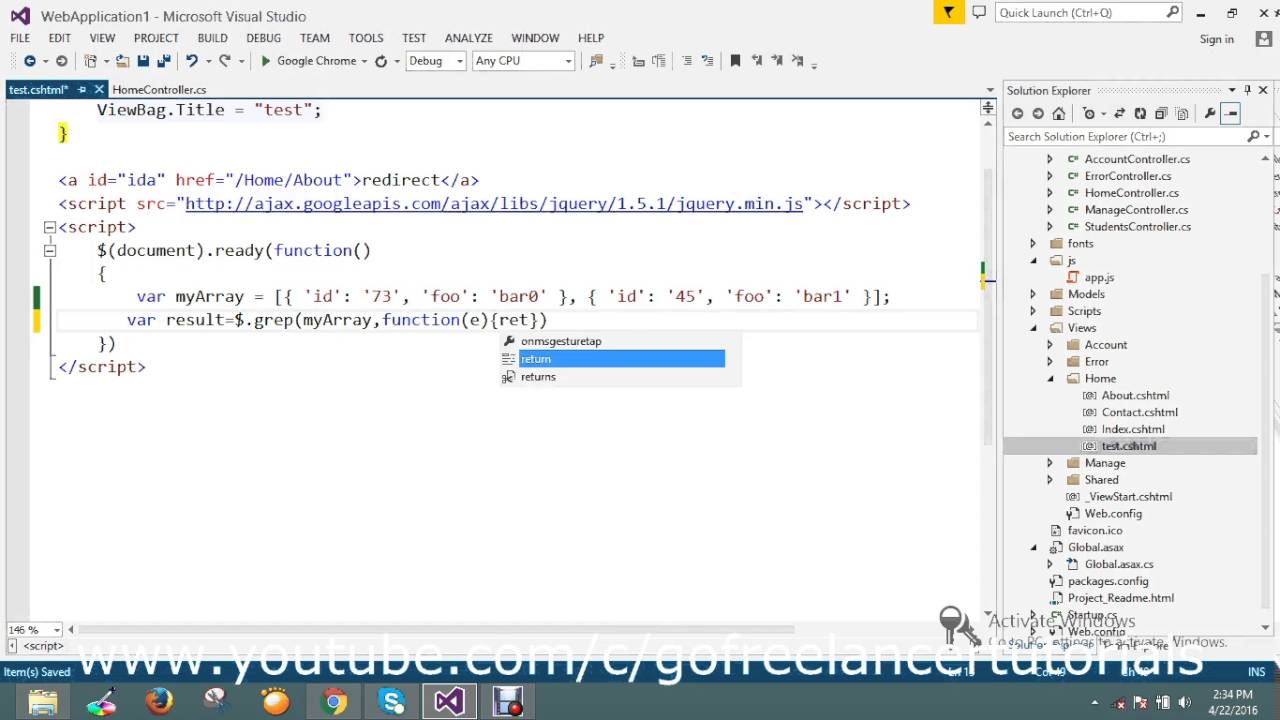Screen dimensions: 1280x720
Task: Click the browser Refresh toolbar icon
Action: (x=380, y=61)
